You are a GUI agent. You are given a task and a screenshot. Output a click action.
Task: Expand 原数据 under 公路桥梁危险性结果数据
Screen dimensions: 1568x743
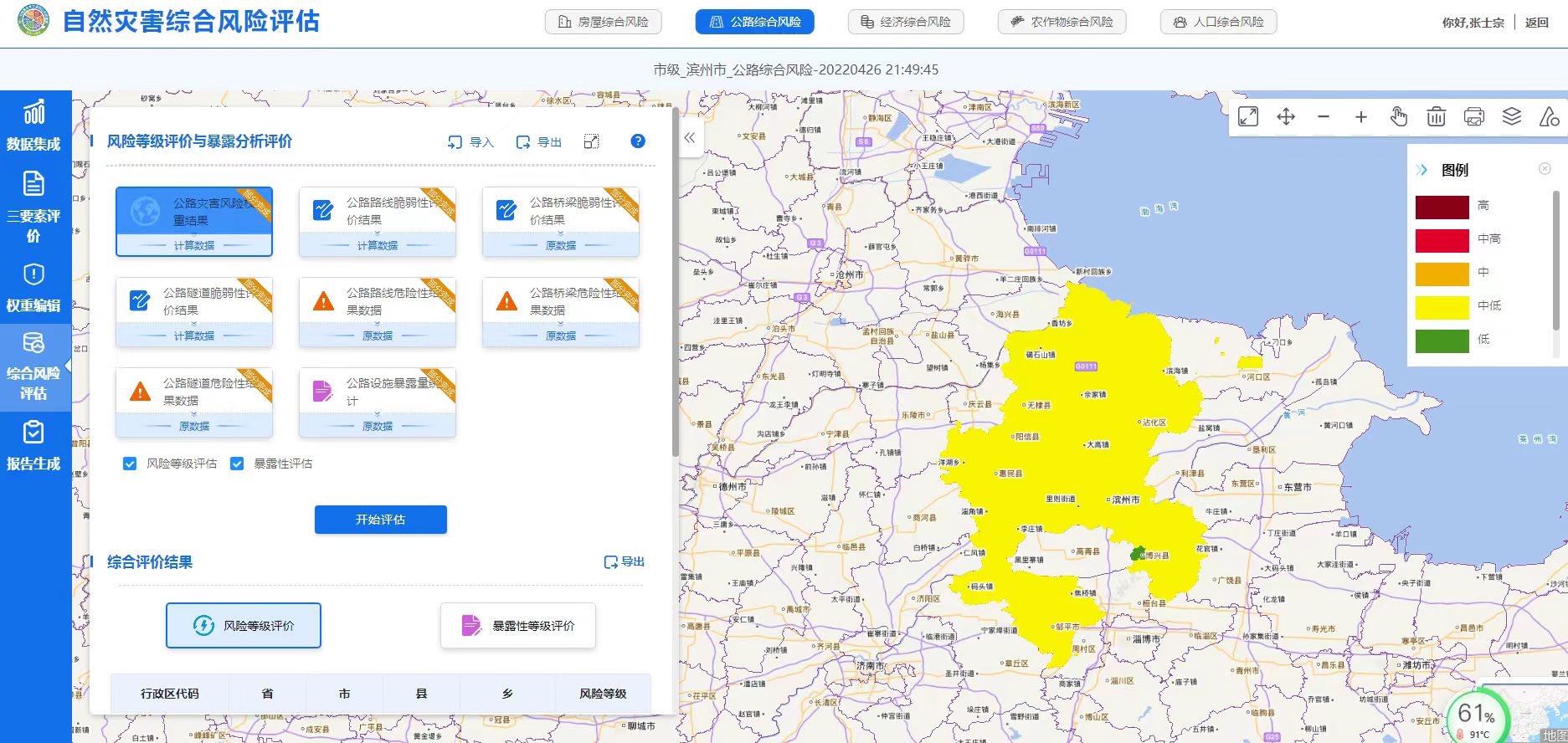point(561,336)
